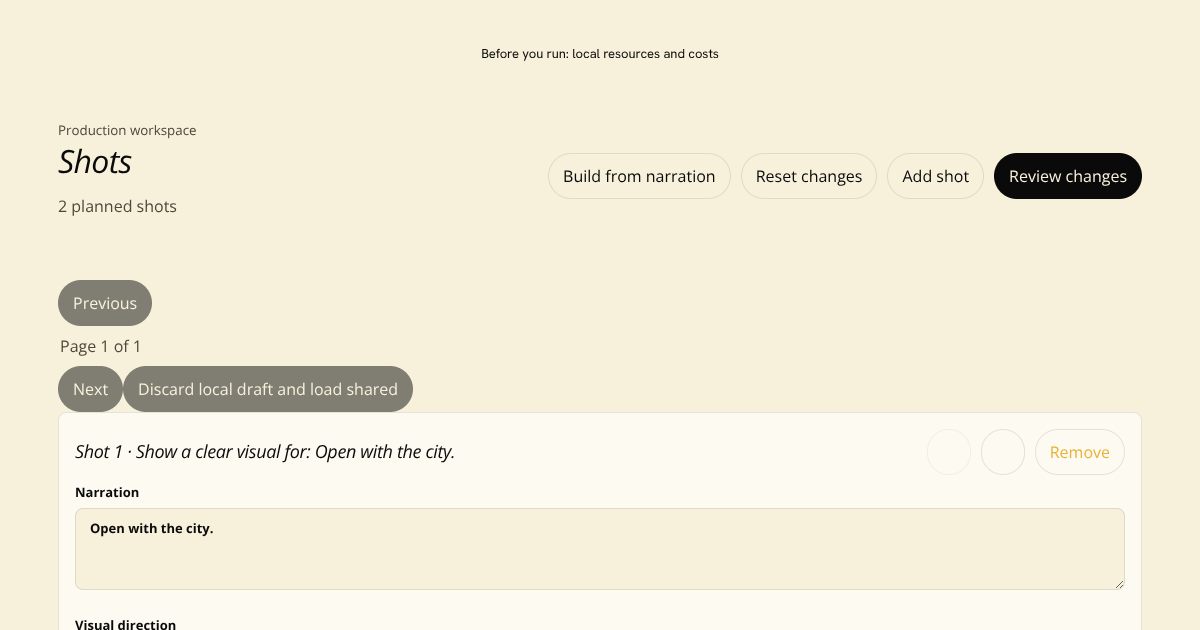The image size is (1200, 630).
Task: Go to the Next page
Action: [90, 389]
